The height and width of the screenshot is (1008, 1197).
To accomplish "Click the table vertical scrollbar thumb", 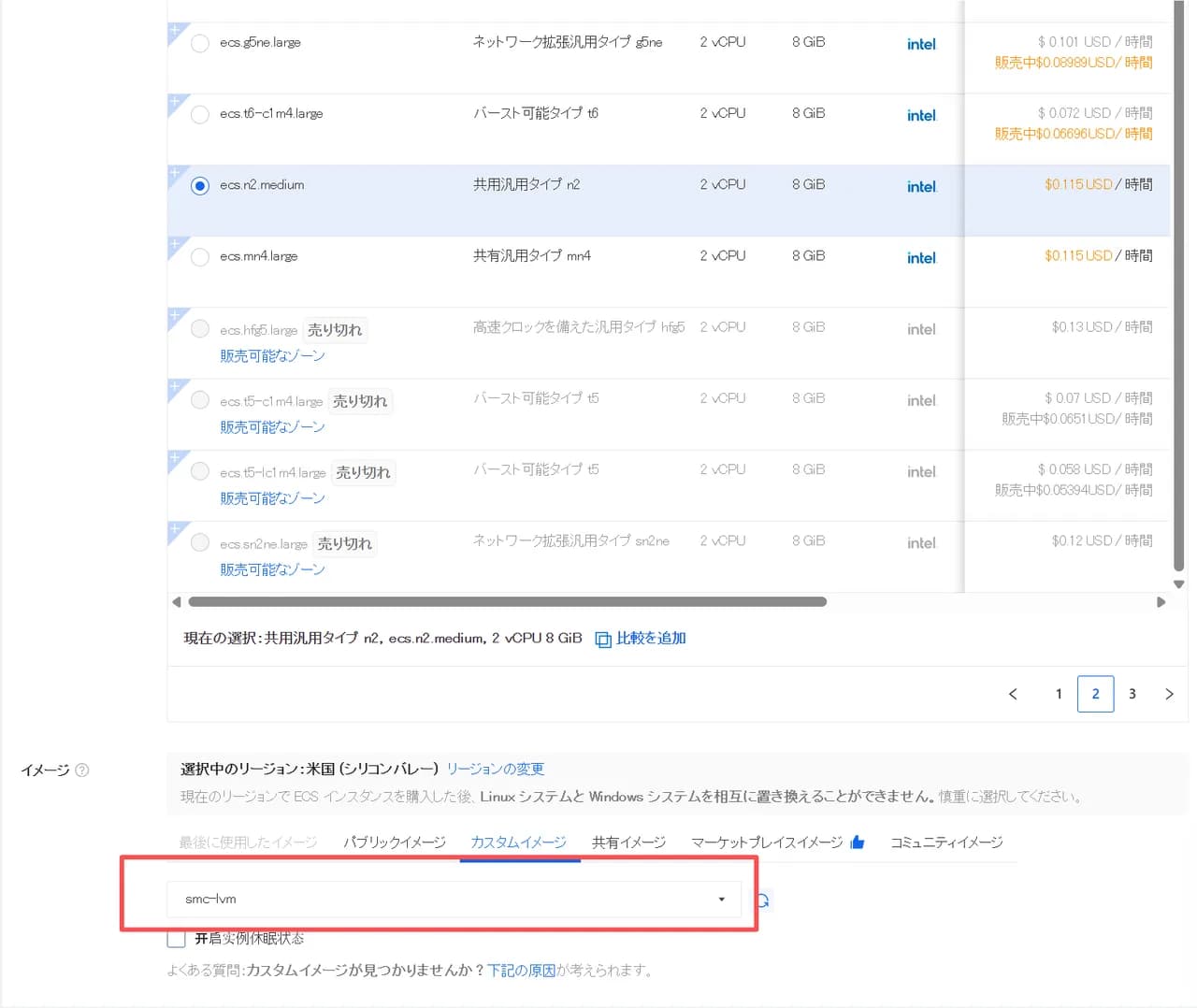I will [x=1178, y=285].
